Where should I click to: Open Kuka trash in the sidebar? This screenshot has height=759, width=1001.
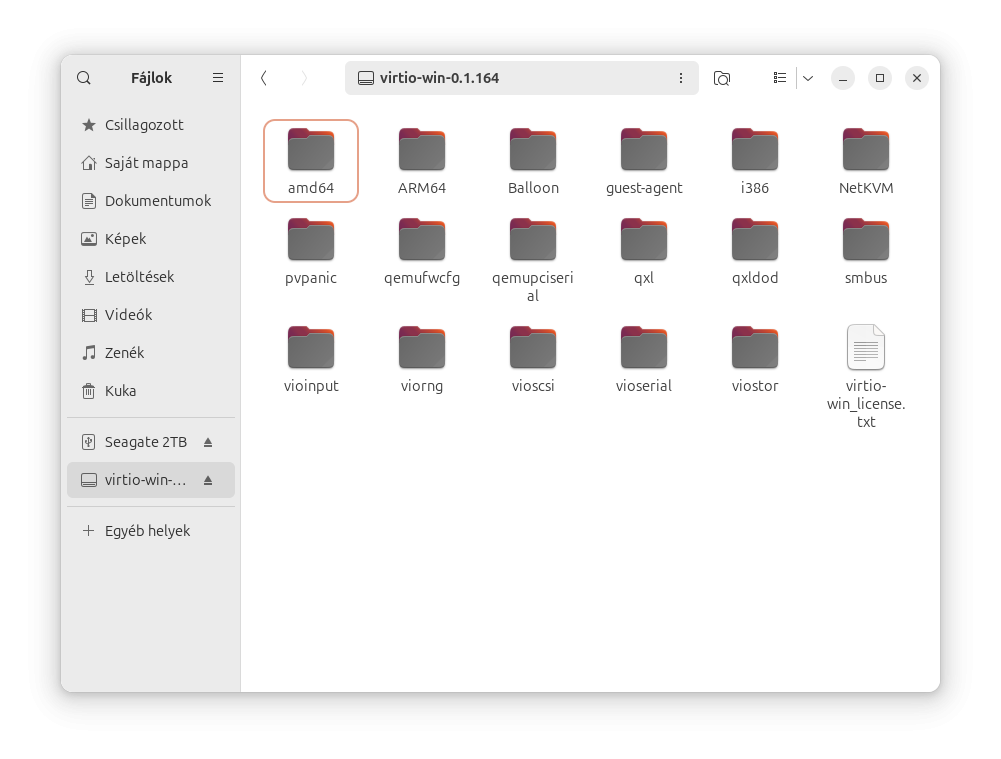coord(120,391)
